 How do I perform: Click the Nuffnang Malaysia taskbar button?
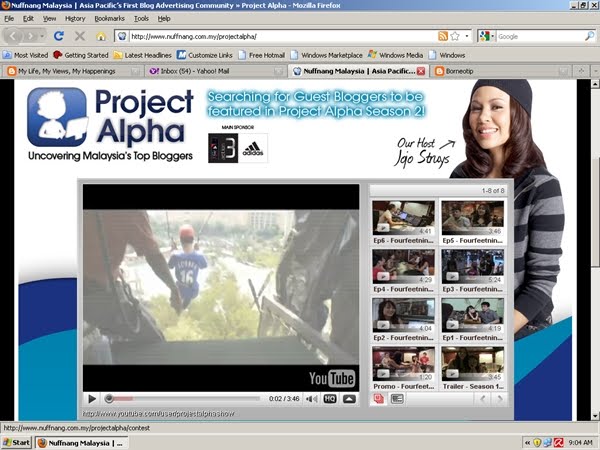tap(81, 443)
